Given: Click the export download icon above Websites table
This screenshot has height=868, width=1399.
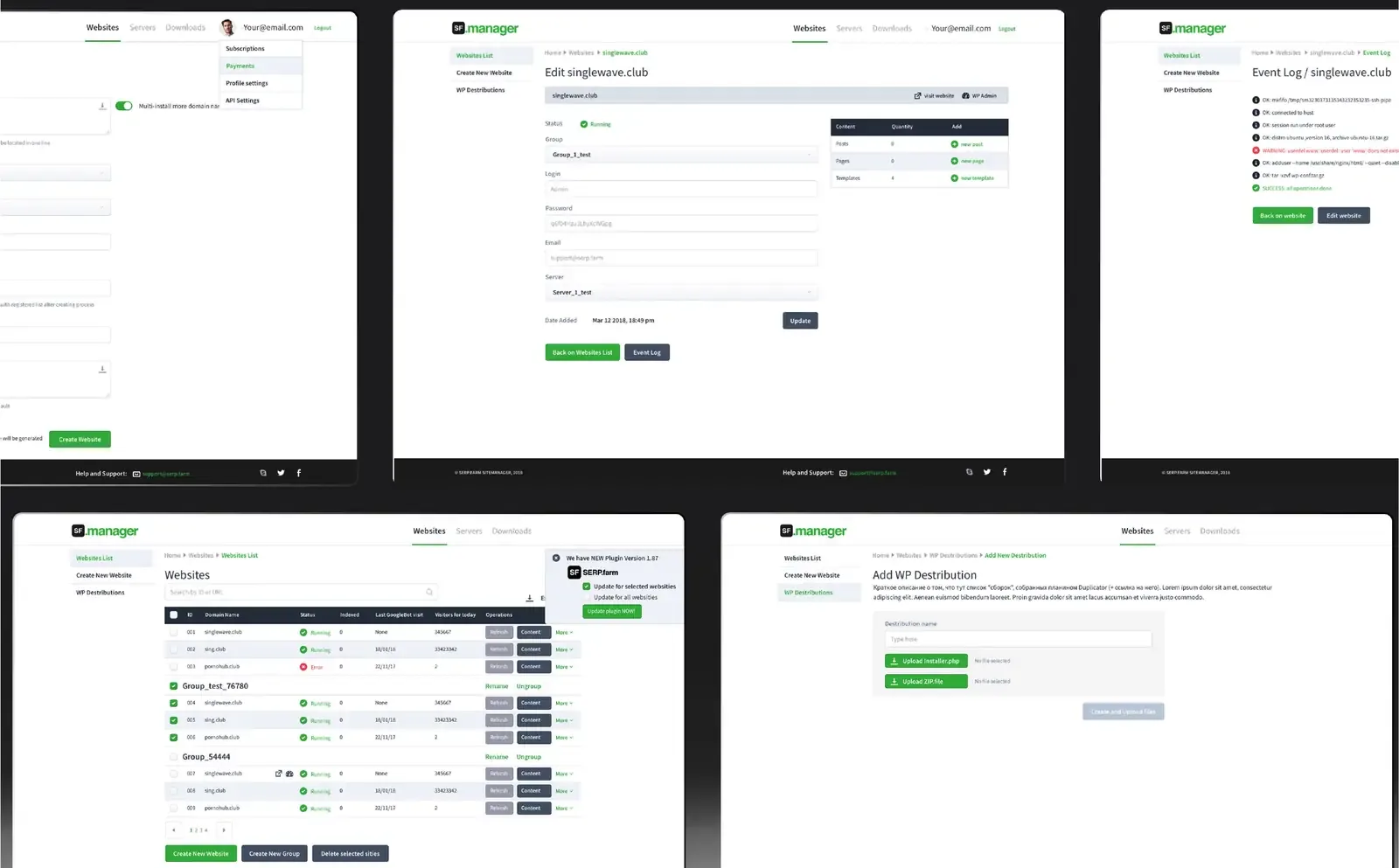Looking at the screenshot, I should (529, 598).
